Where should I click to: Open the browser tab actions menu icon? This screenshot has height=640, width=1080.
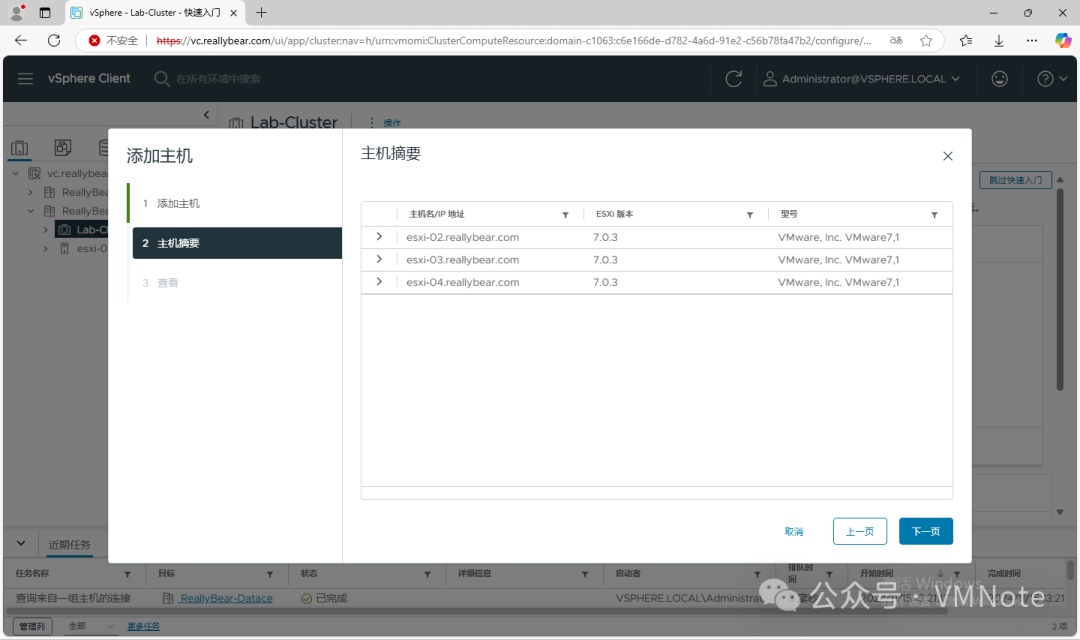point(45,12)
